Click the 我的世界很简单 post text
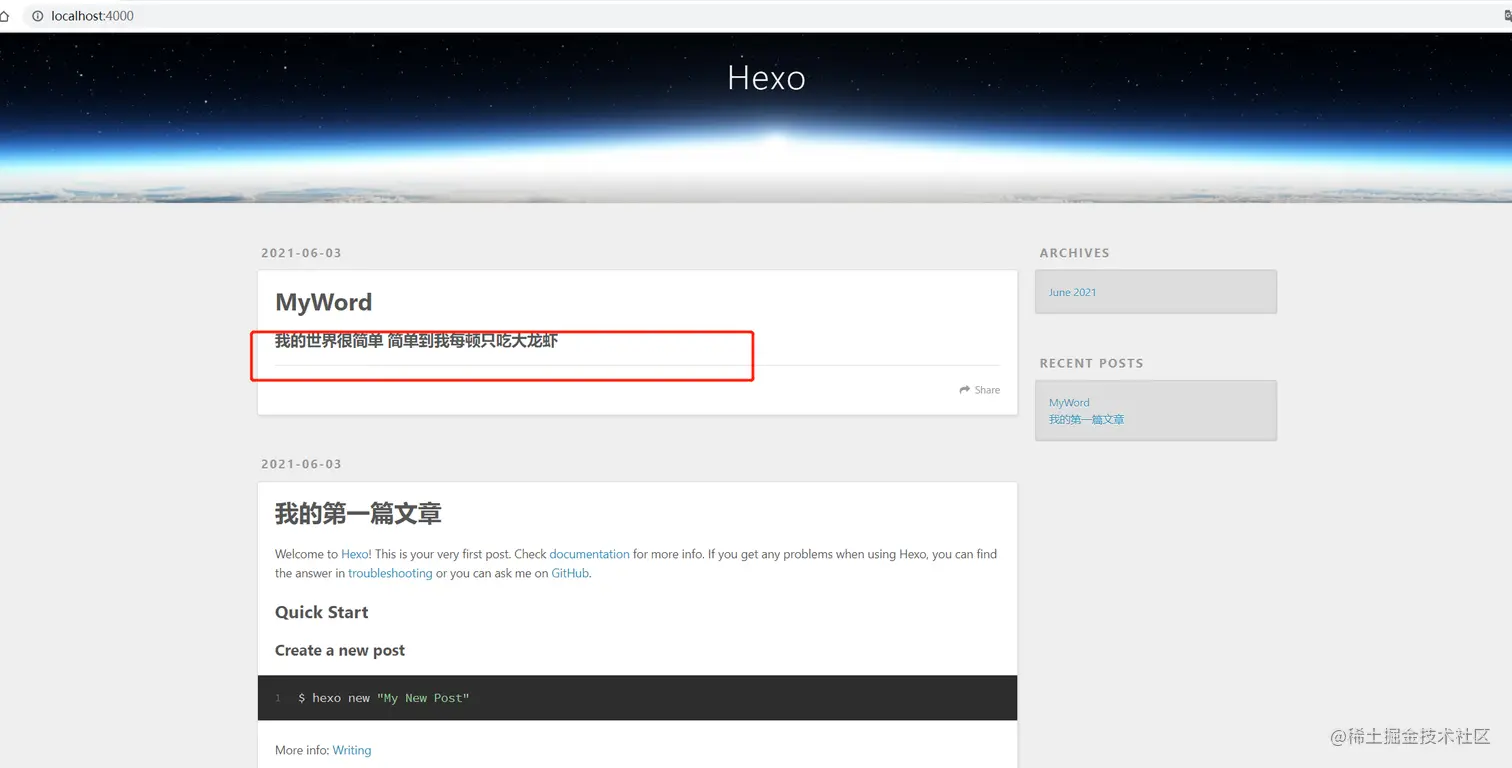1512x768 pixels. (416, 341)
